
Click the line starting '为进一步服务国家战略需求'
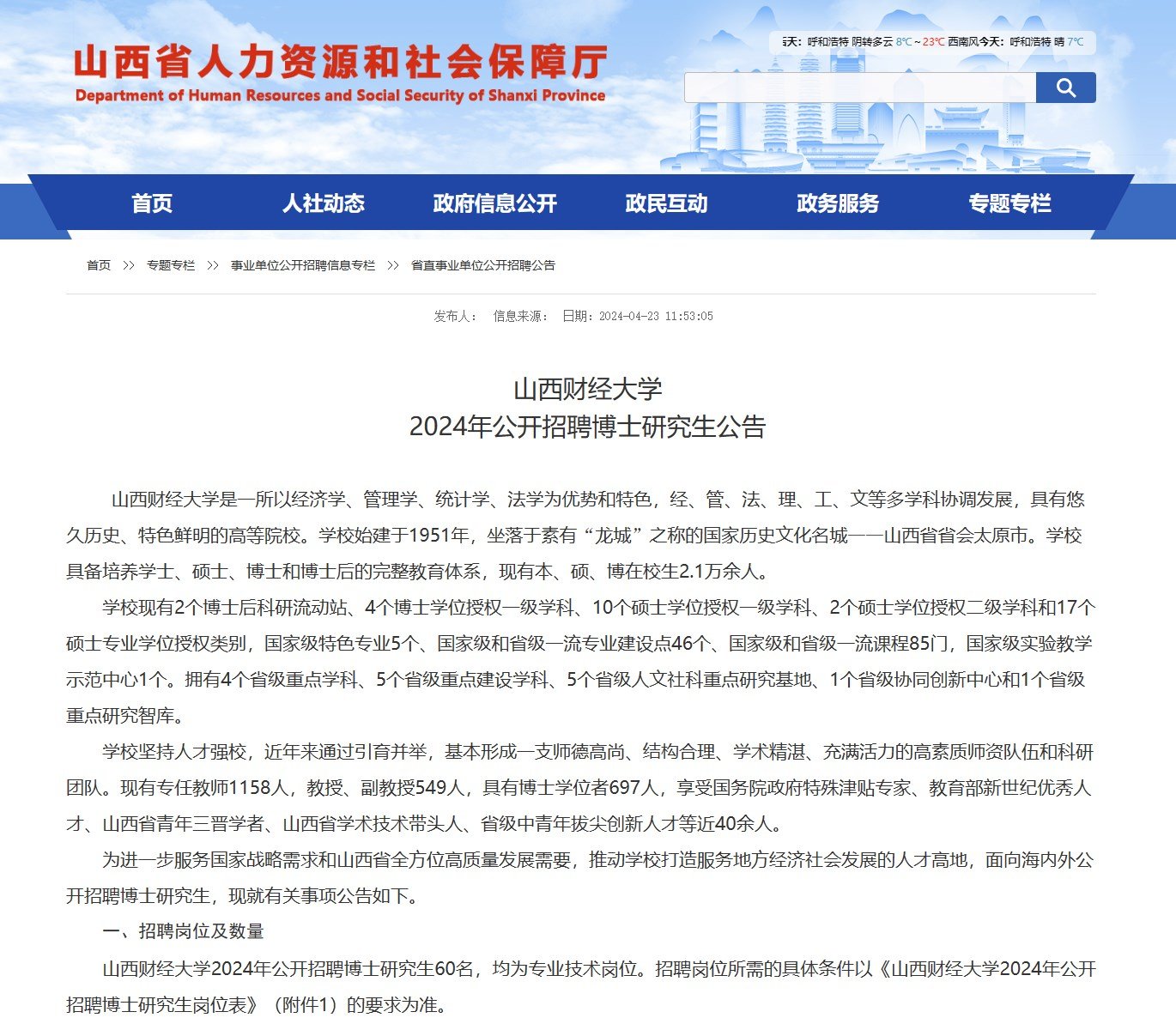tap(598, 860)
